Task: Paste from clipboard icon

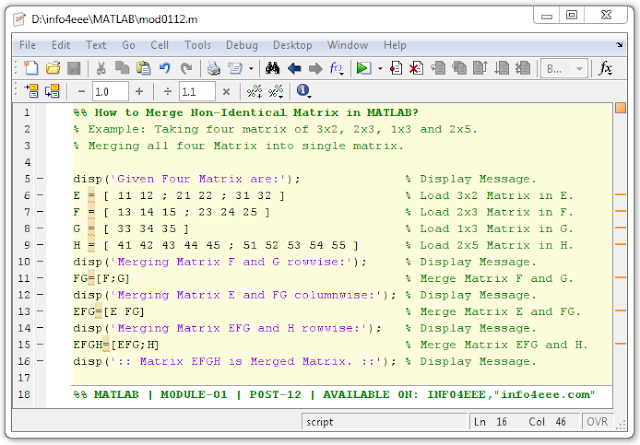Action: click(x=143, y=68)
